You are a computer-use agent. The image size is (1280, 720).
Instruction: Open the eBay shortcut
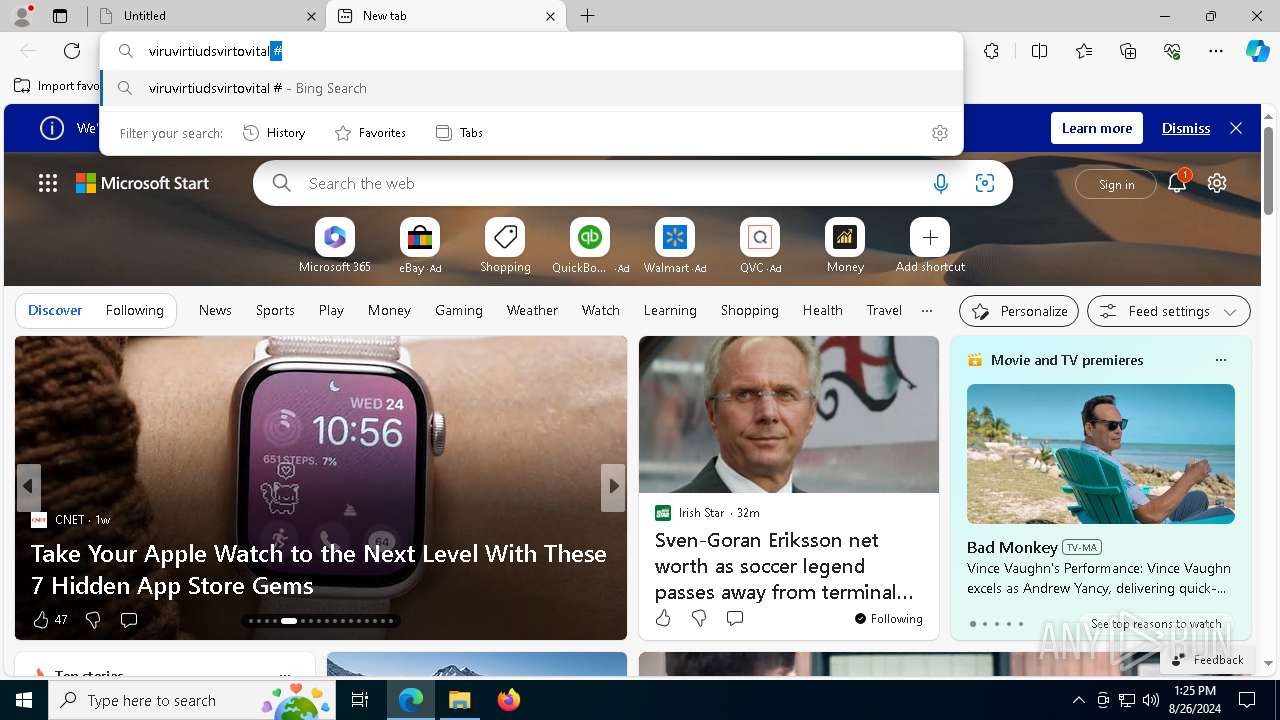point(420,246)
